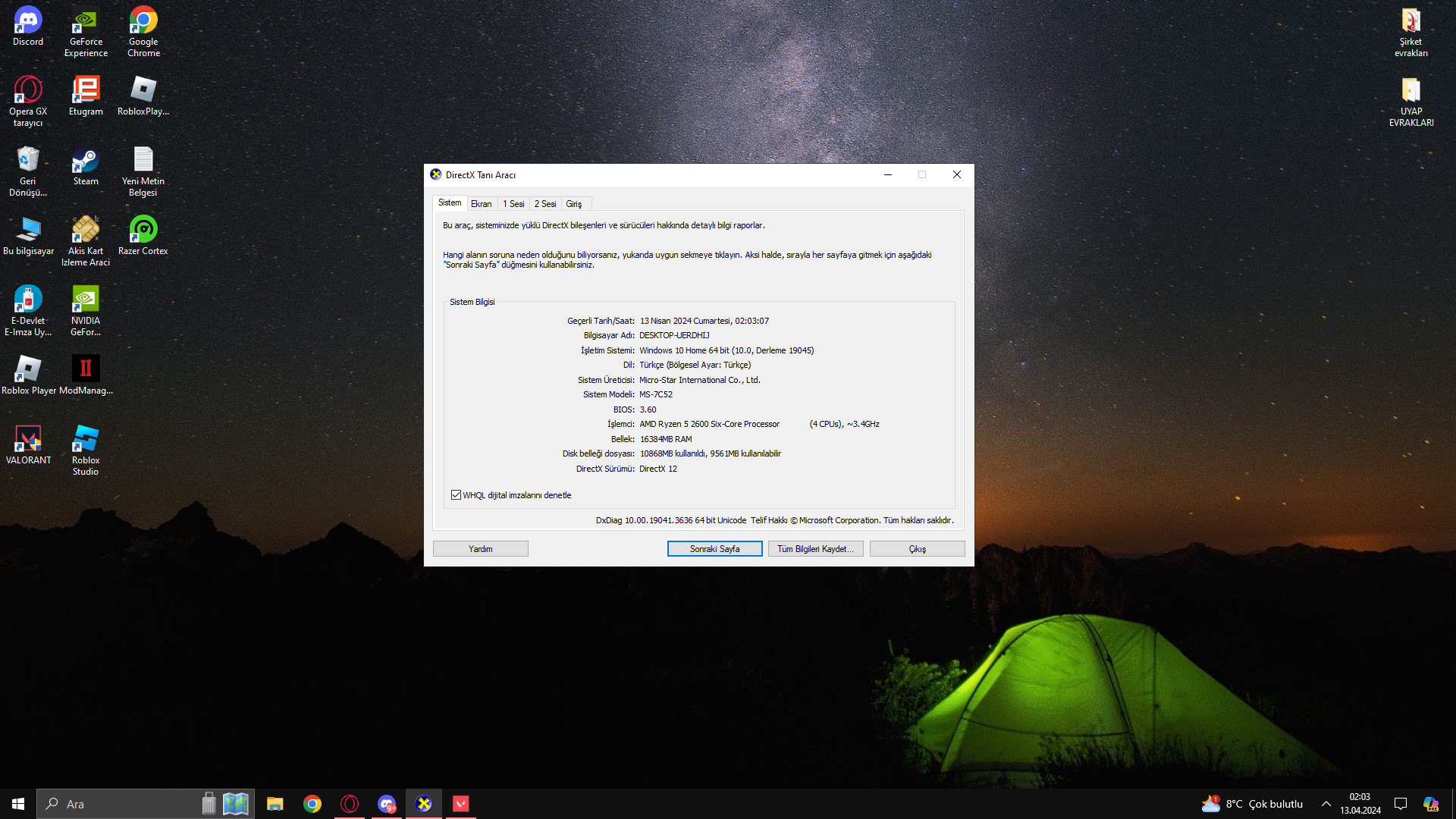1456x819 pixels.
Task: Open the VALORANT desktop shortcut
Action: [x=28, y=440]
